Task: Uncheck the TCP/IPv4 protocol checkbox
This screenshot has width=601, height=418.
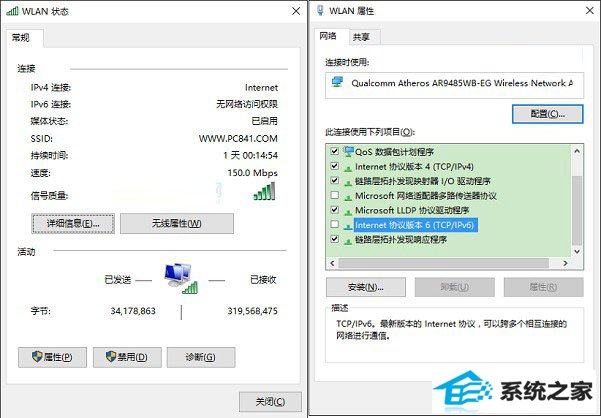Action: 335,166
